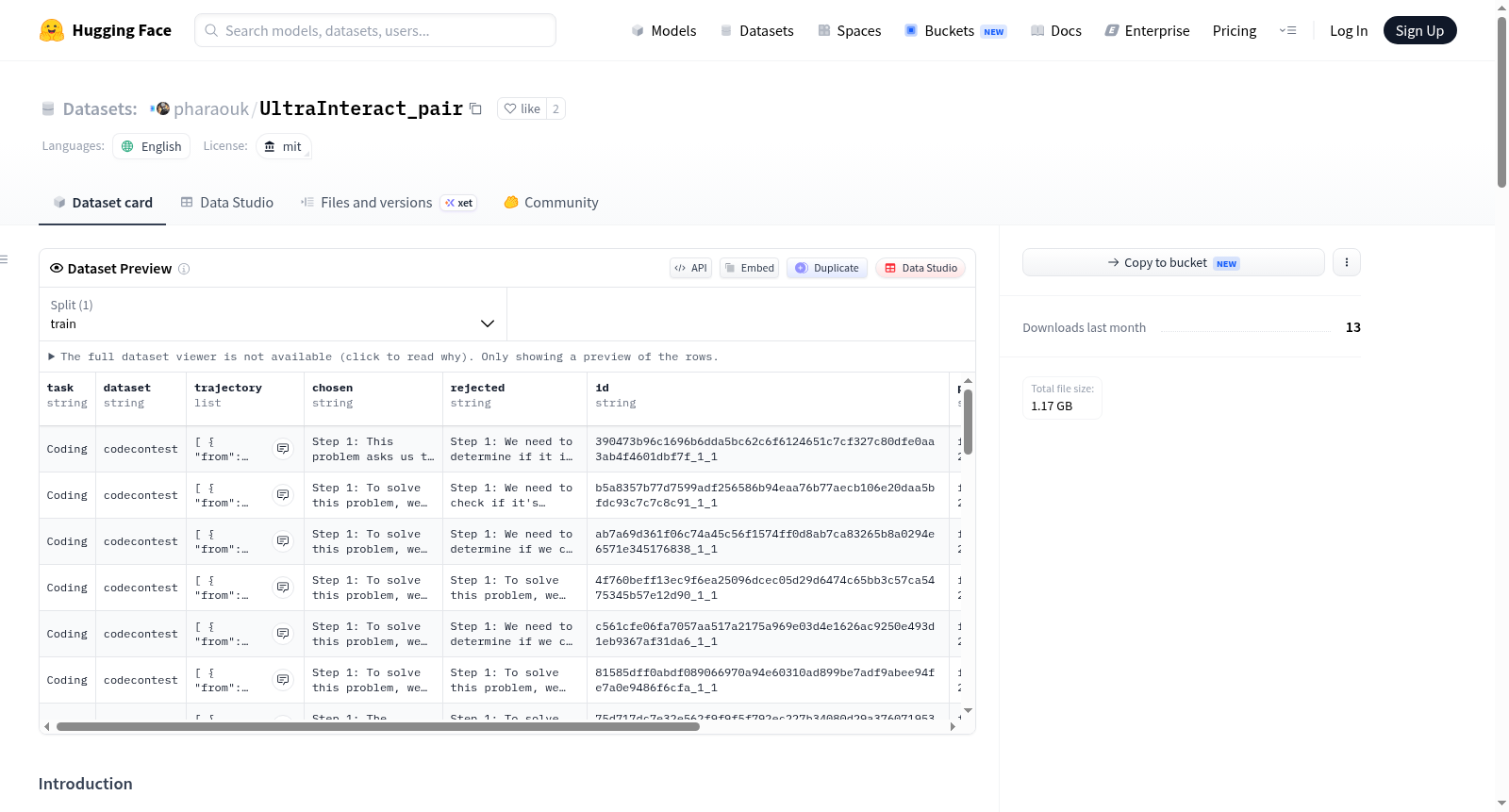Open Buckets in the navigation

click(955, 31)
